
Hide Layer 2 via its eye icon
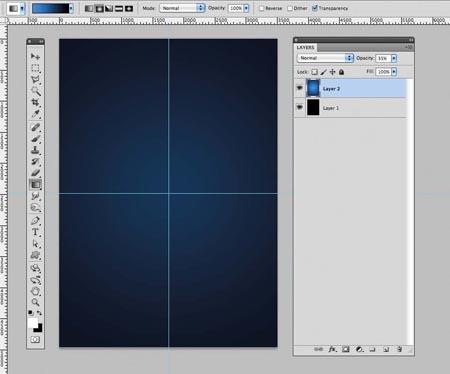point(299,88)
